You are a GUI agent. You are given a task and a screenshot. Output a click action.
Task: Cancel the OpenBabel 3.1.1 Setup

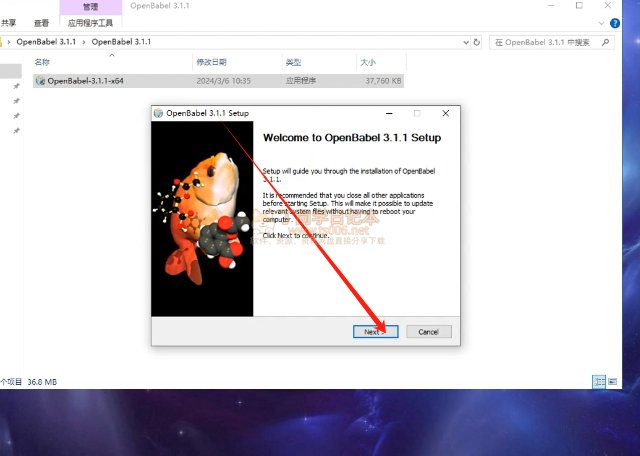pyautogui.click(x=429, y=331)
